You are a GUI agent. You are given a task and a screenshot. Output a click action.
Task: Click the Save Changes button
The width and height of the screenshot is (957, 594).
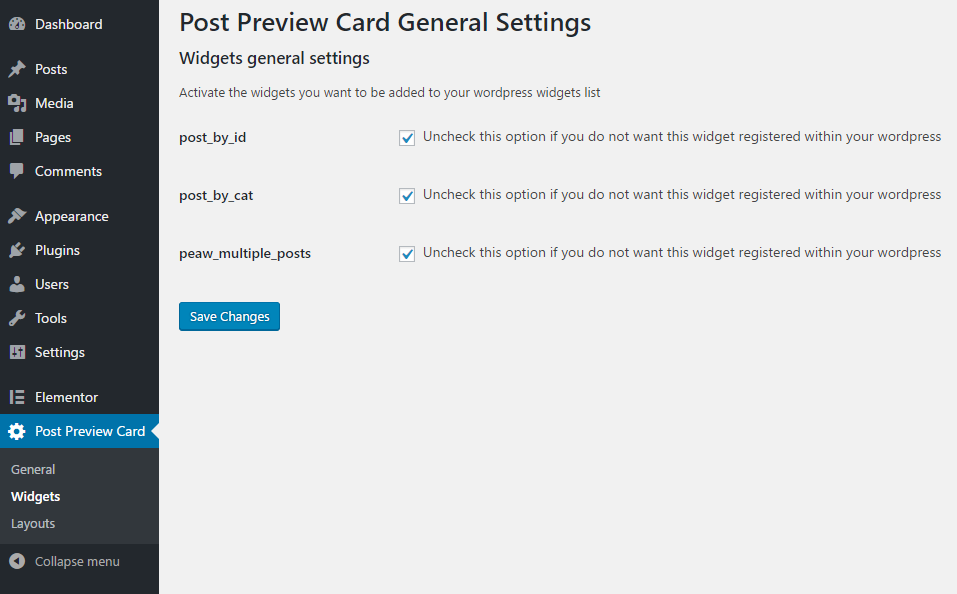[x=229, y=316]
